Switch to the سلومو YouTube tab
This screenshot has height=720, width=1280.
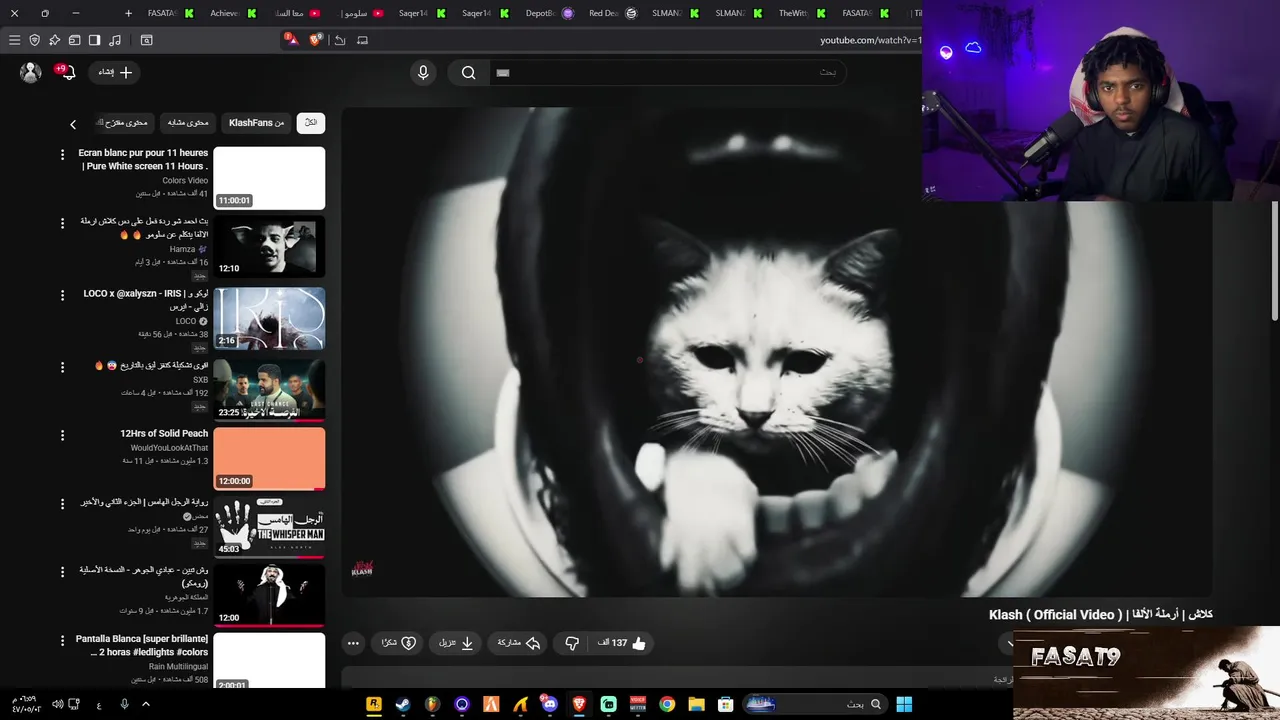pos(362,13)
